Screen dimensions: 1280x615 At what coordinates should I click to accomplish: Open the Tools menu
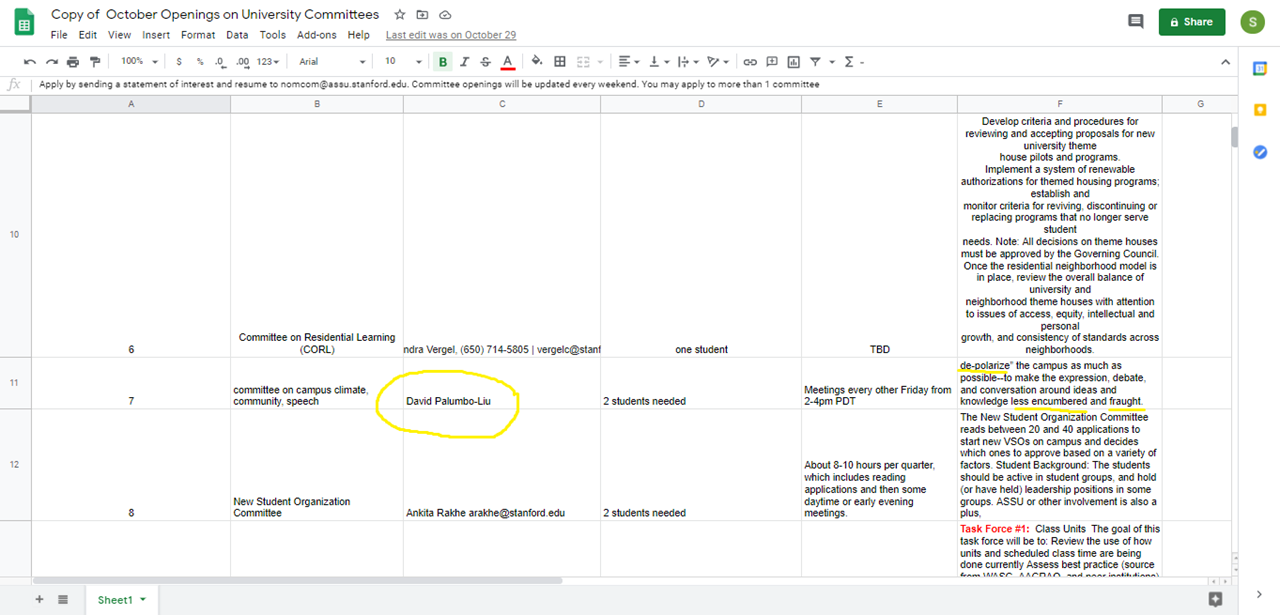[x=273, y=35]
